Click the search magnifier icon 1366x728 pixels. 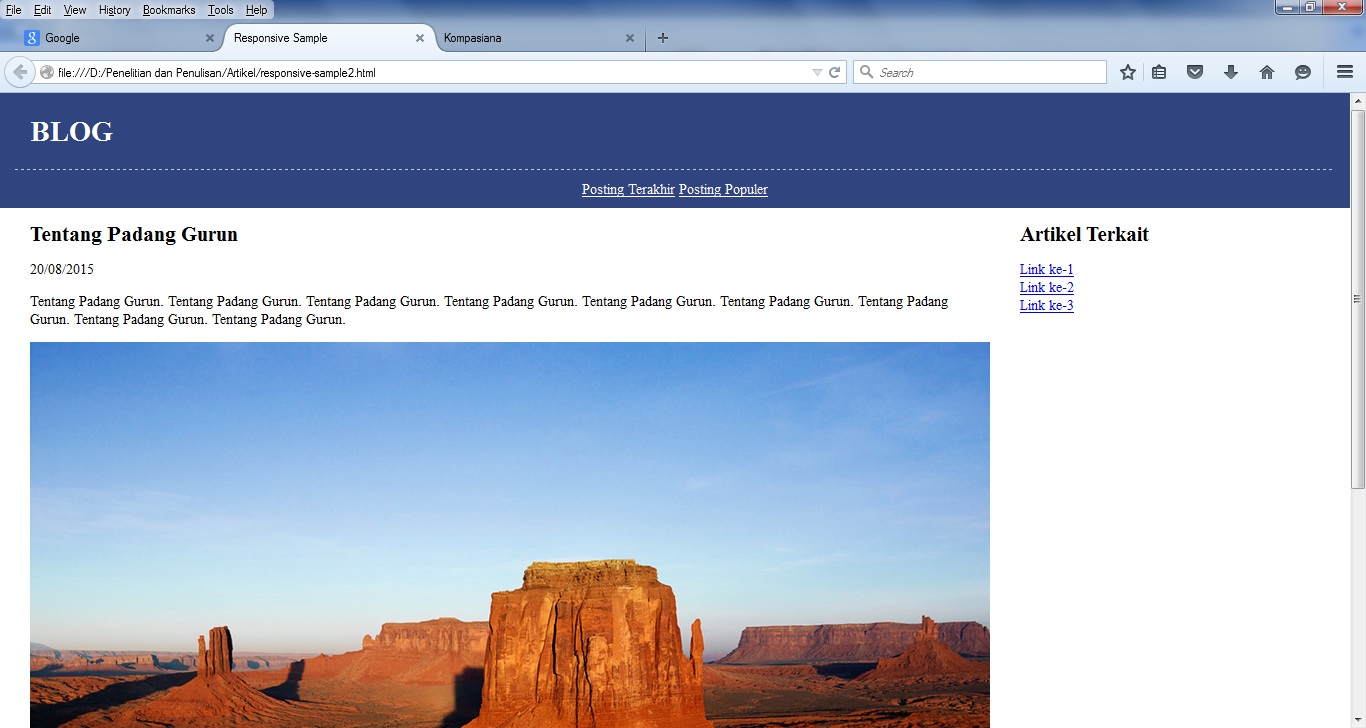click(867, 72)
